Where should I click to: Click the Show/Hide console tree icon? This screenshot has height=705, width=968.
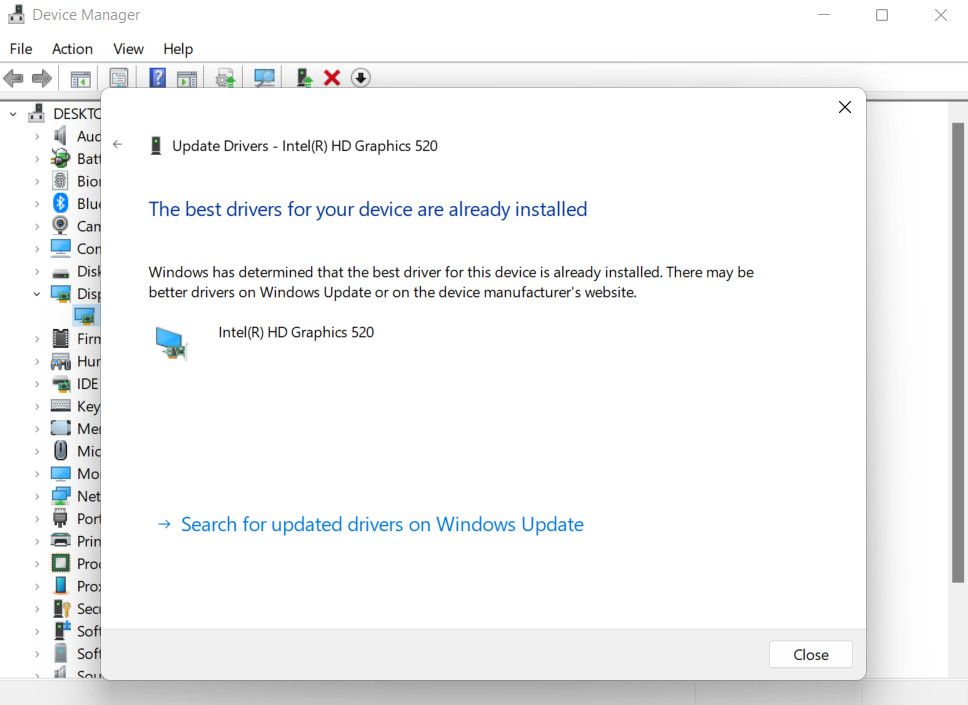(x=79, y=78)
